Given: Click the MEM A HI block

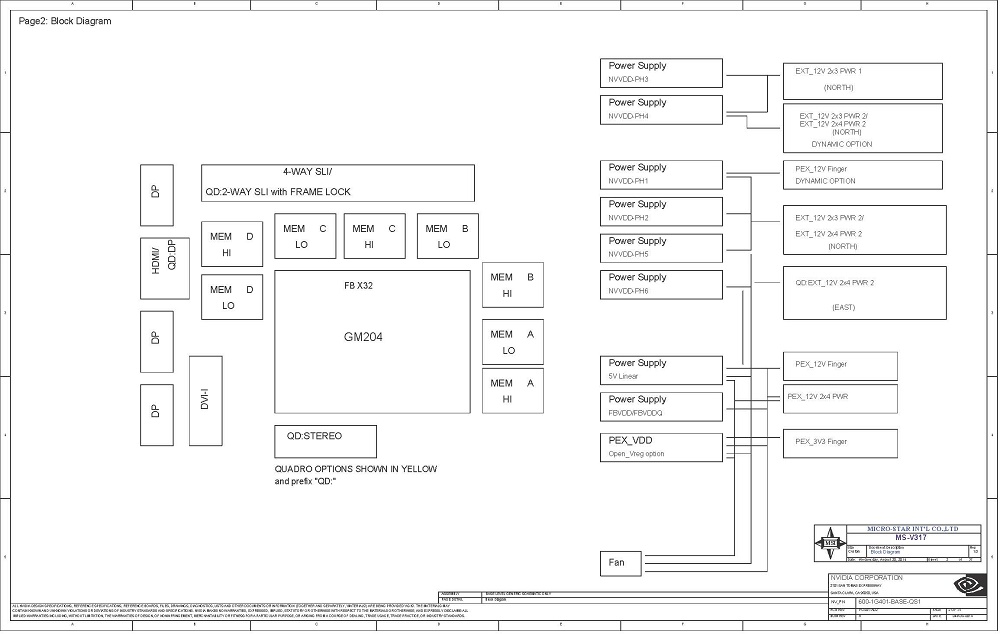Looking at the screenshot, I should 512,390.
